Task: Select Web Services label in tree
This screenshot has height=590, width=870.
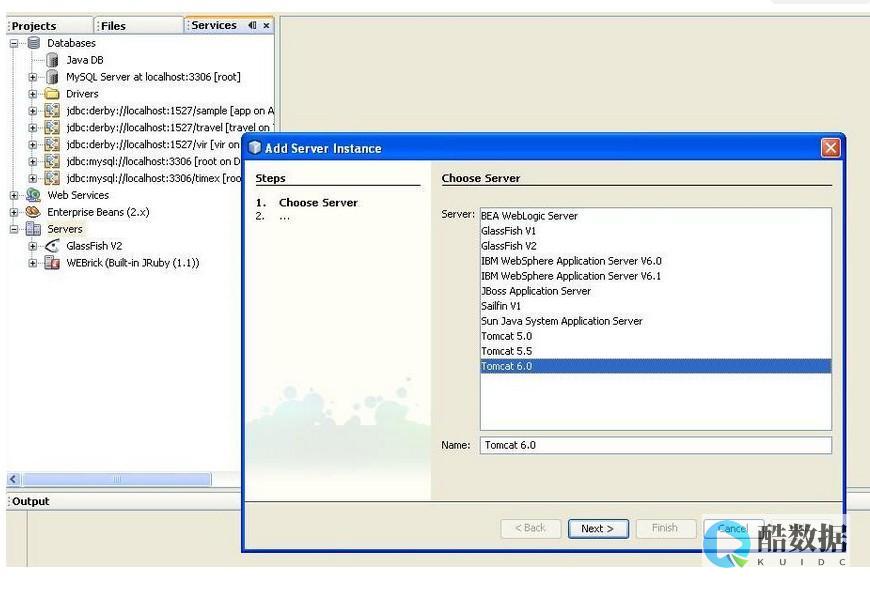Action: click(x=78, y=195)
